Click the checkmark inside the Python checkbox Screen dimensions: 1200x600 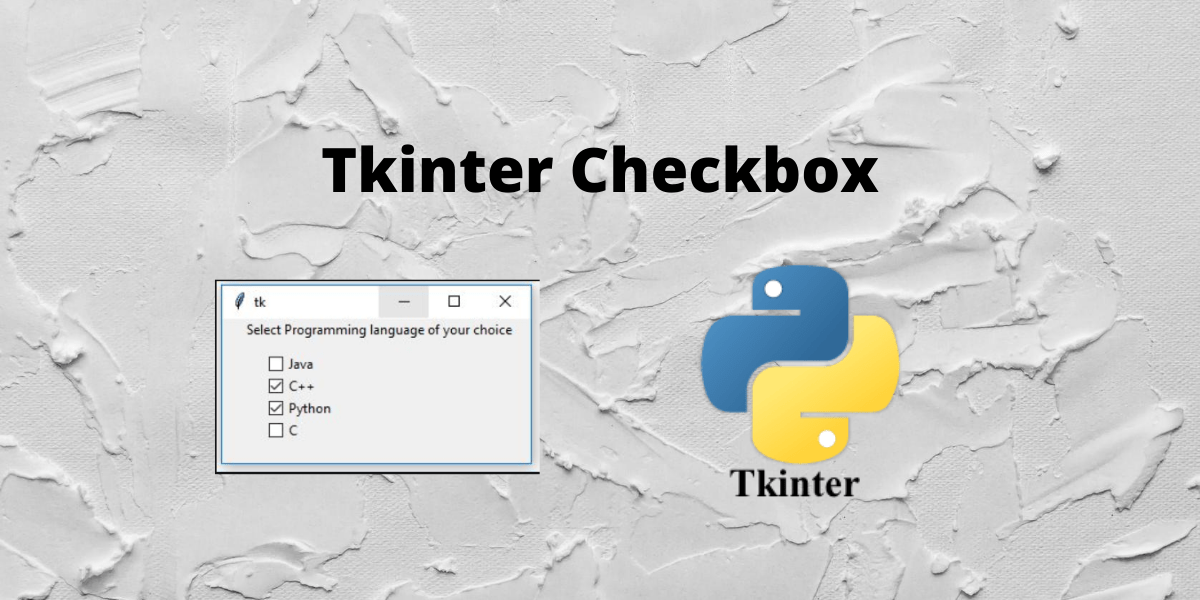[x=275, y=408]
